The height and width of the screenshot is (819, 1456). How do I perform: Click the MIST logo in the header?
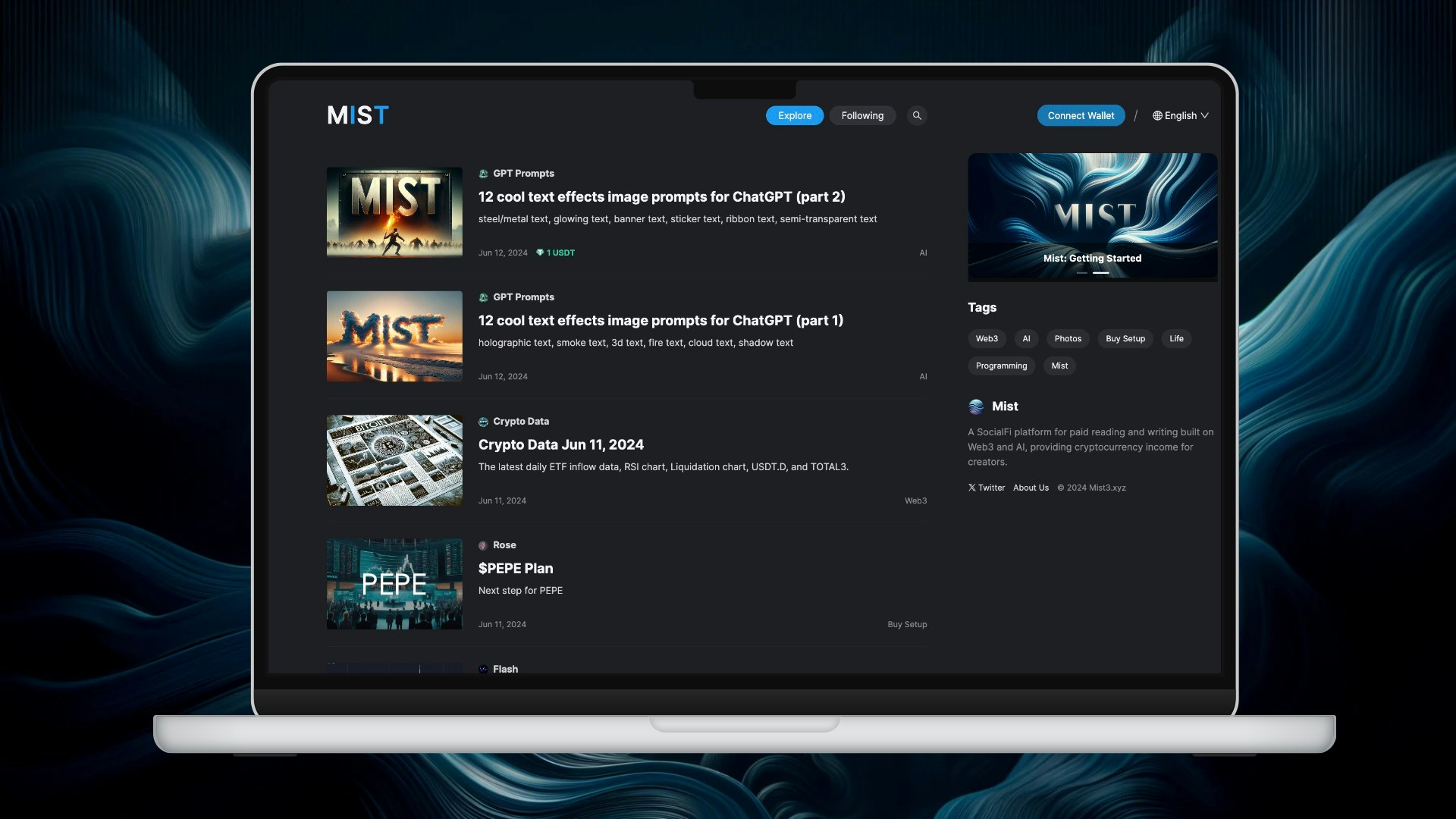pyautogui.click(x=358, y=115)
